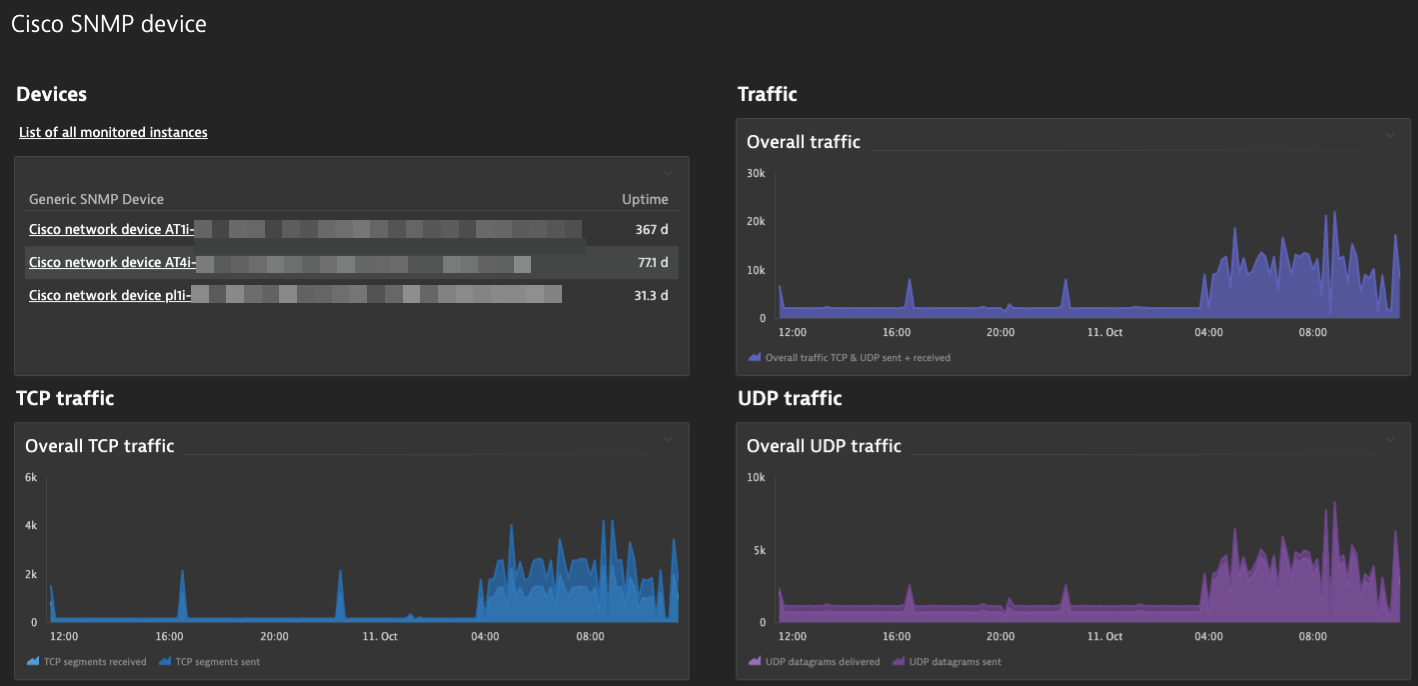The height and width of the screenshot is (686, 1418).
Task: Click the 08:00 time label in UDP traffic chart
Action: (x=1313, y=636)
